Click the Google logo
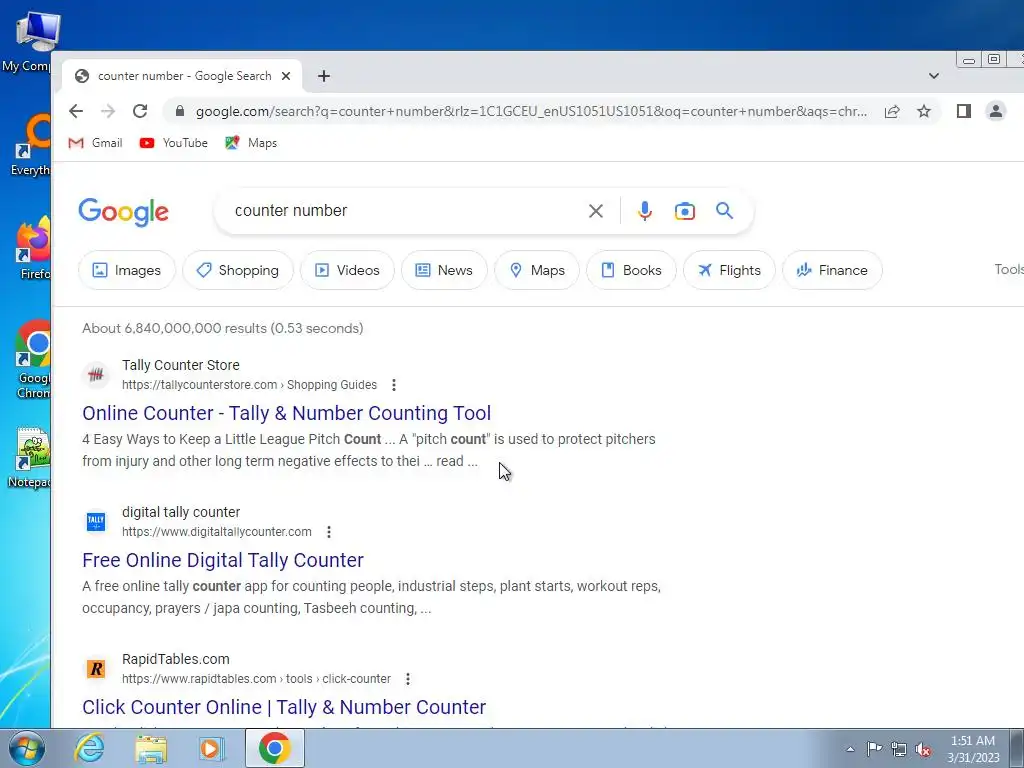This screenshot has height=768, width=1024. coord(123,212)
